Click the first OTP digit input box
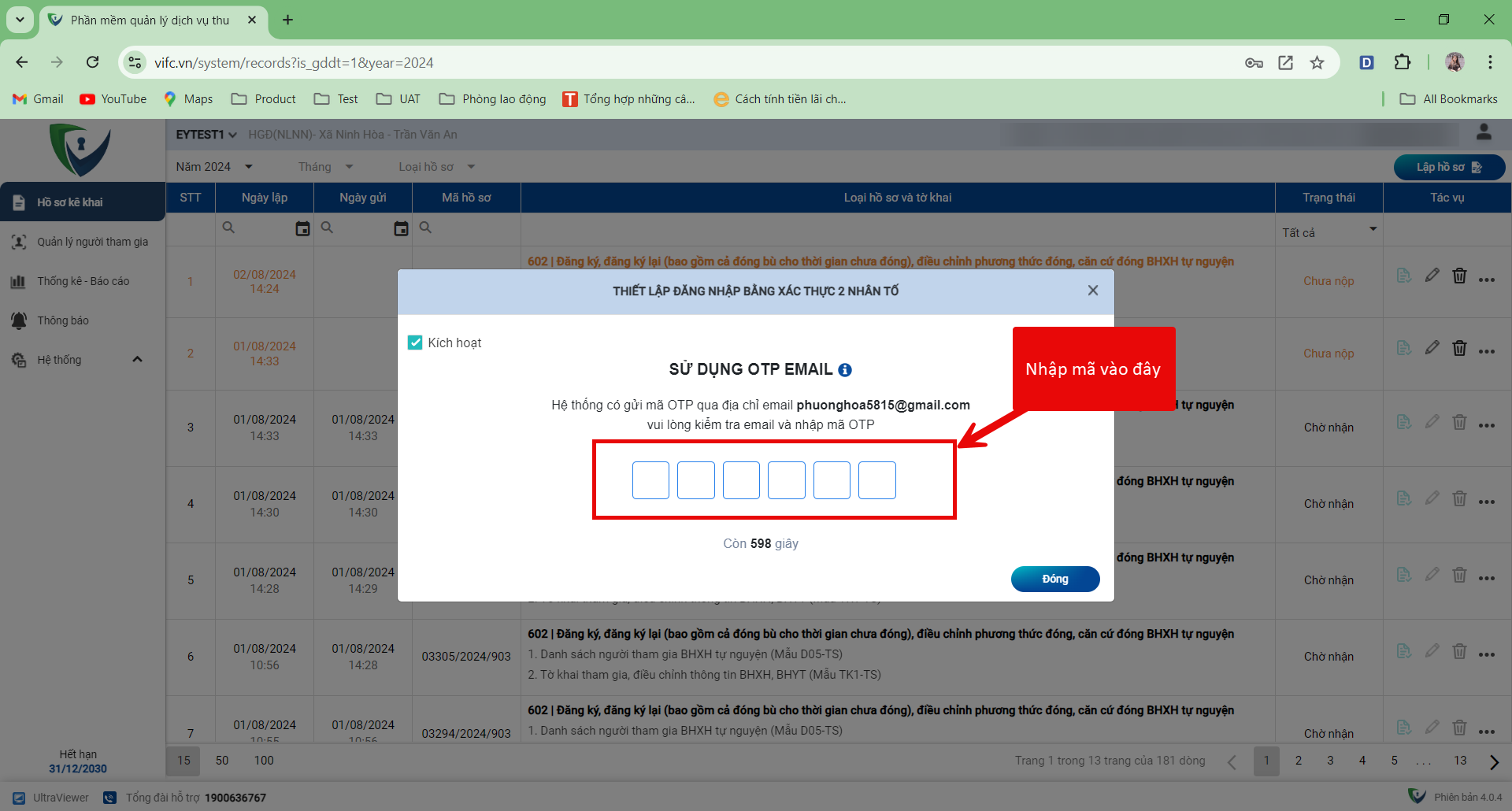 click(x=650, y=480)
